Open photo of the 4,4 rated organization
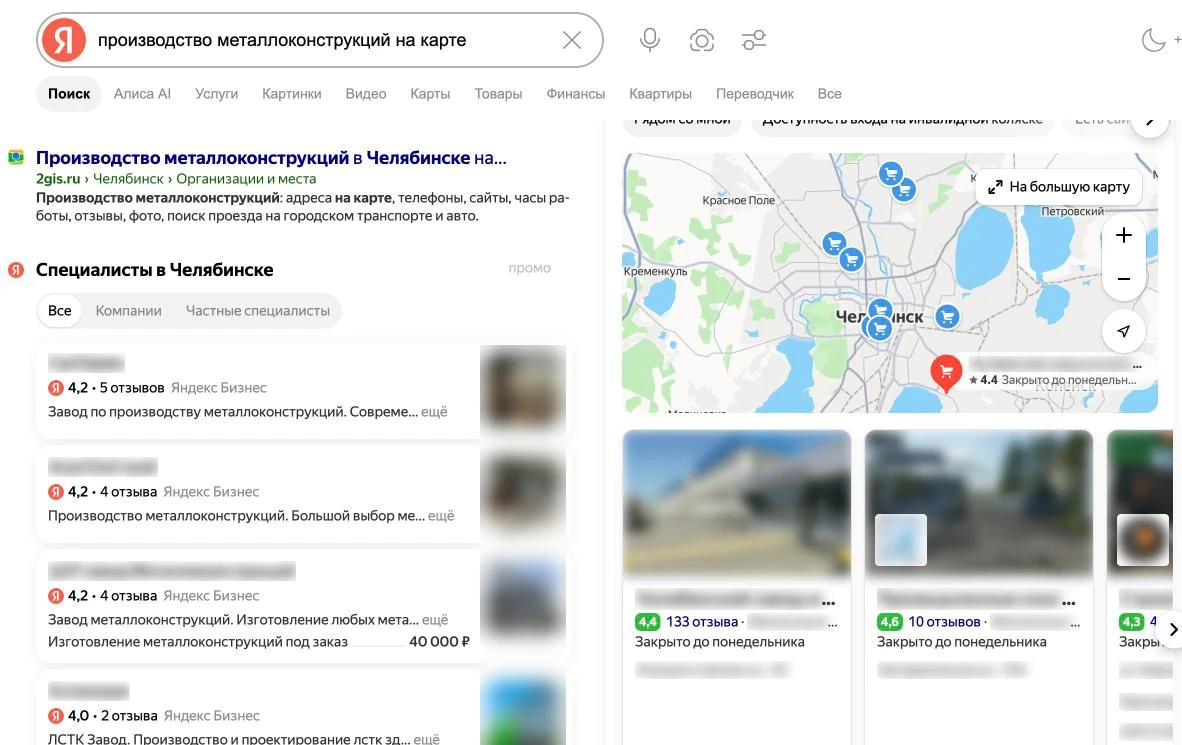 737,503
